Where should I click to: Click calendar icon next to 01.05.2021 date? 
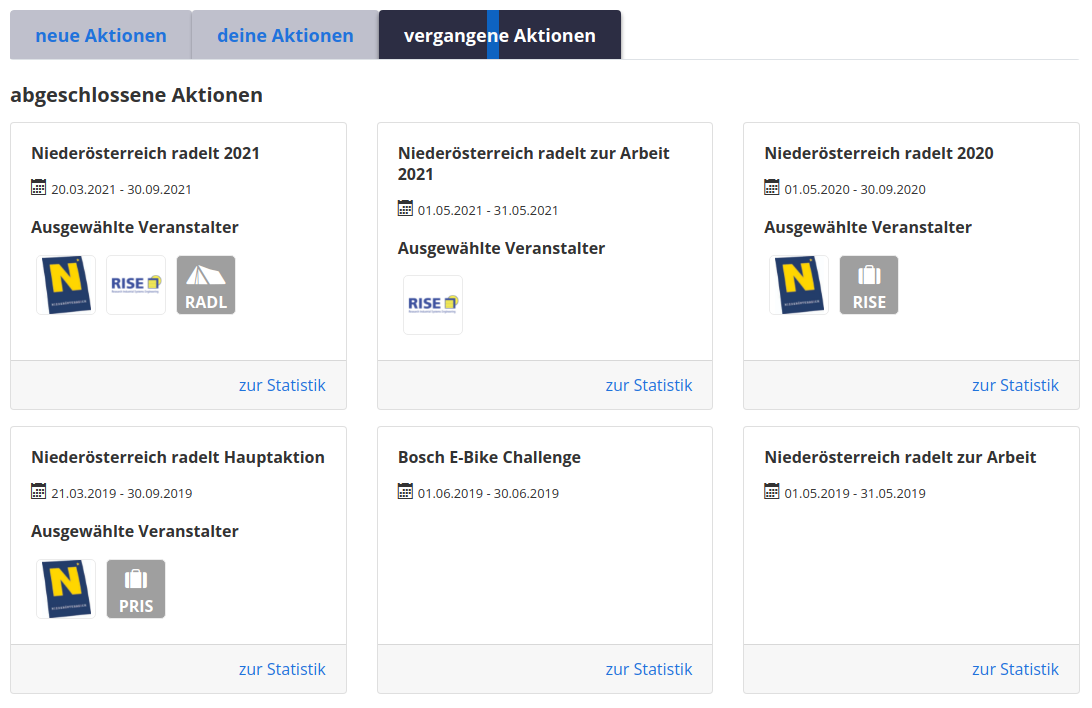coord(405,208)
